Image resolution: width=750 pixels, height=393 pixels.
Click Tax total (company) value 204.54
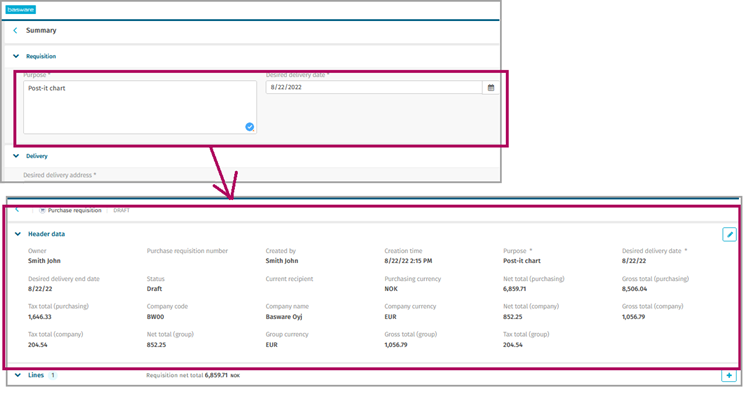(37, 345)
